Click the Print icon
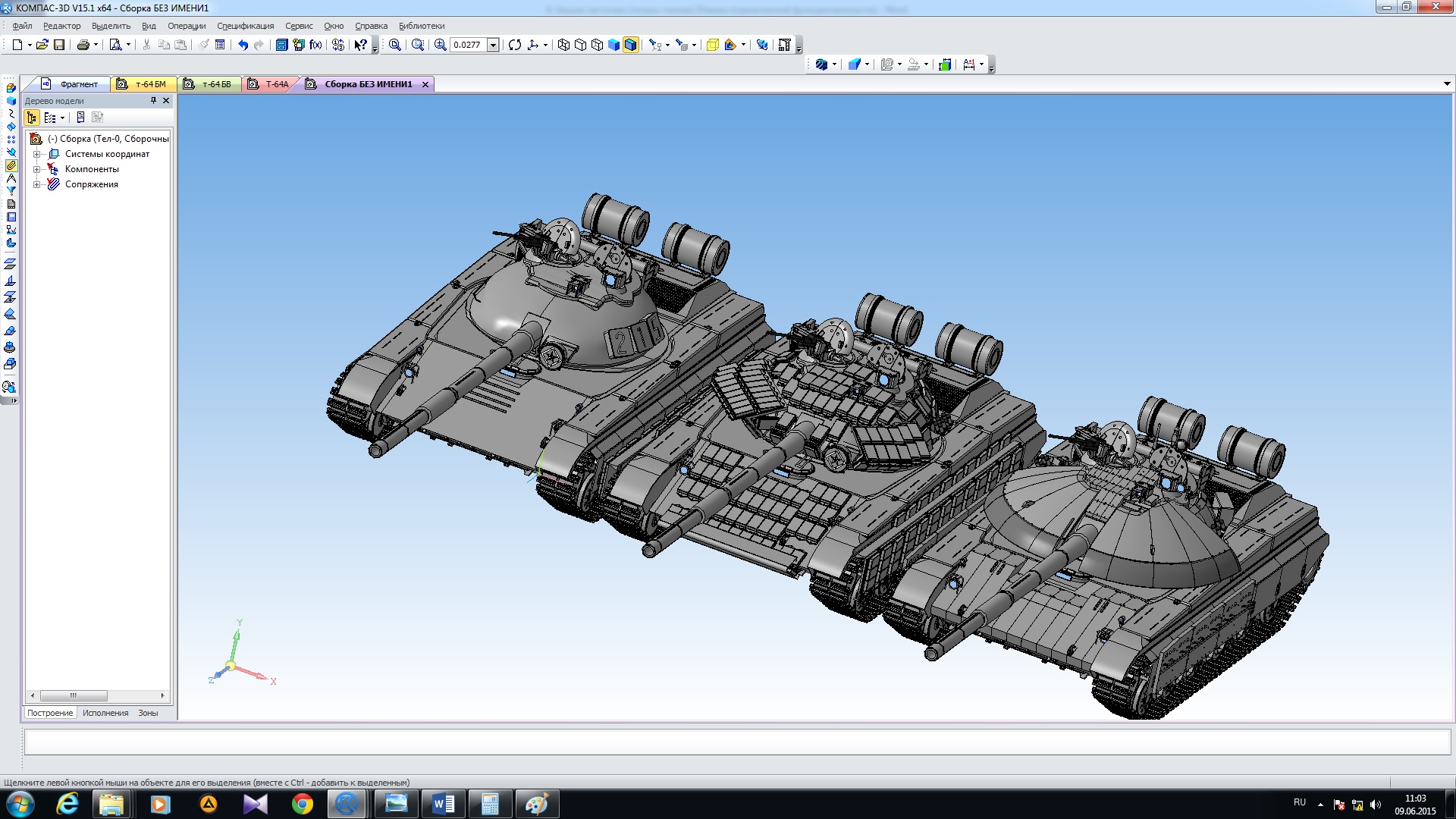 tap(83, 45)
